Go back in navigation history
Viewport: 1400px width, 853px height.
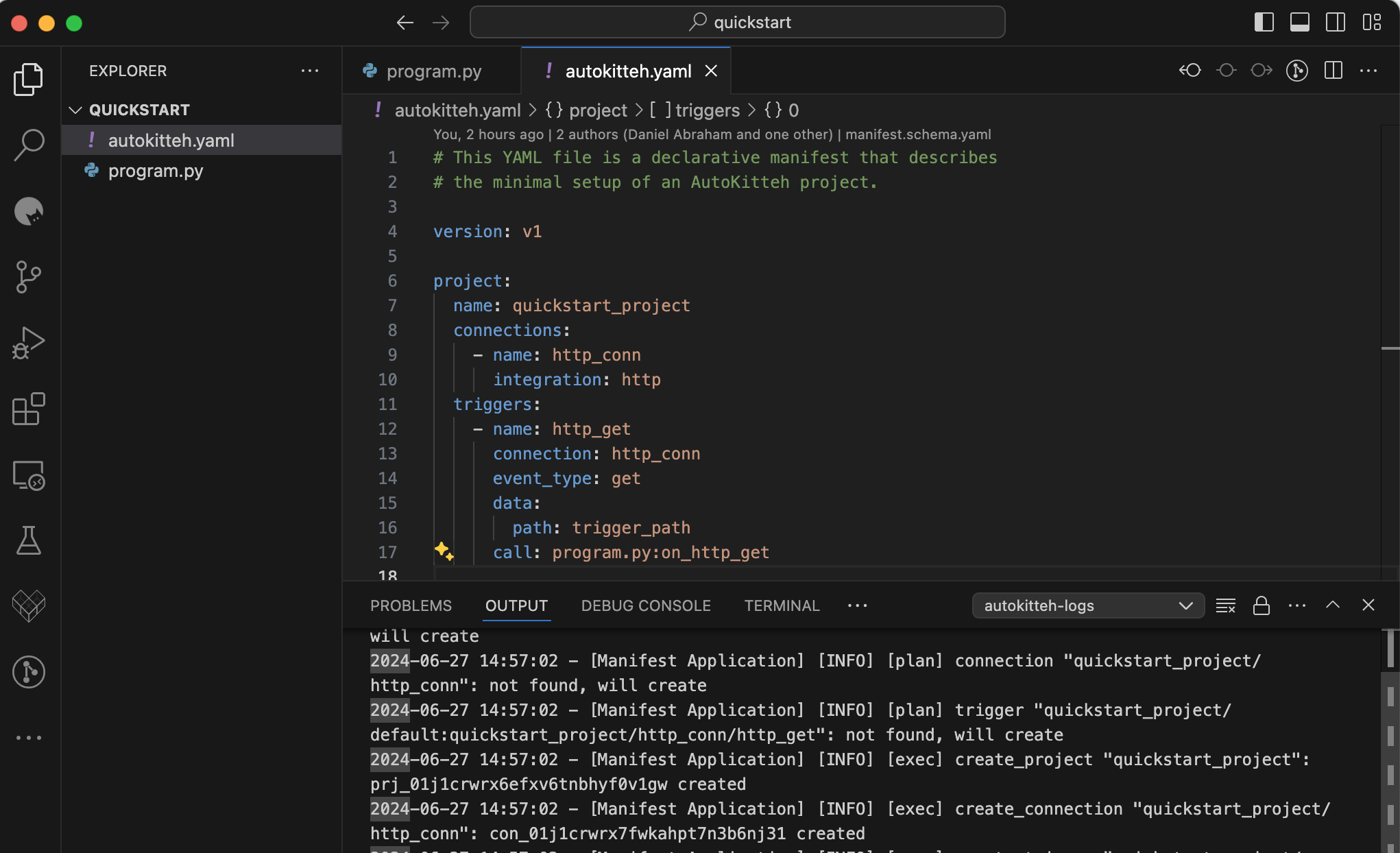(x=405, y=23)
